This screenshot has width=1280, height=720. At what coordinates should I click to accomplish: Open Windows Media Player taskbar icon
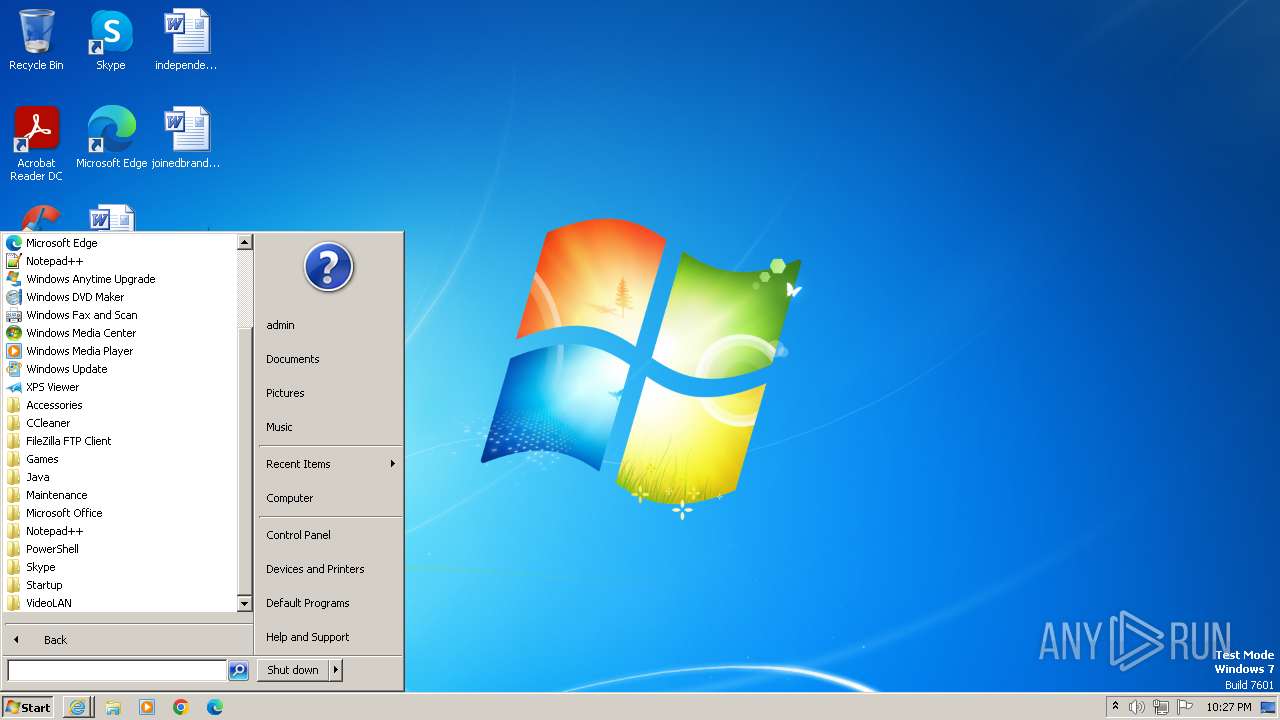[147, 707]
